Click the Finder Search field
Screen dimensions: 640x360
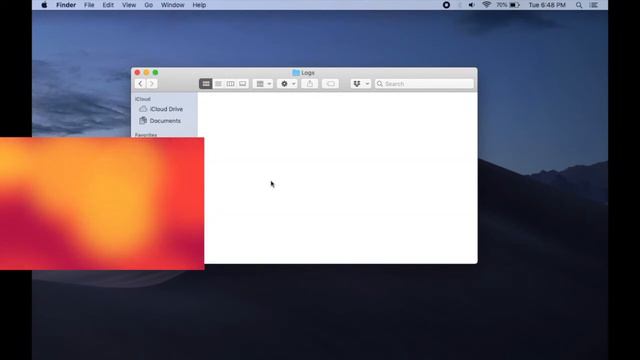[x=424, y=84]
